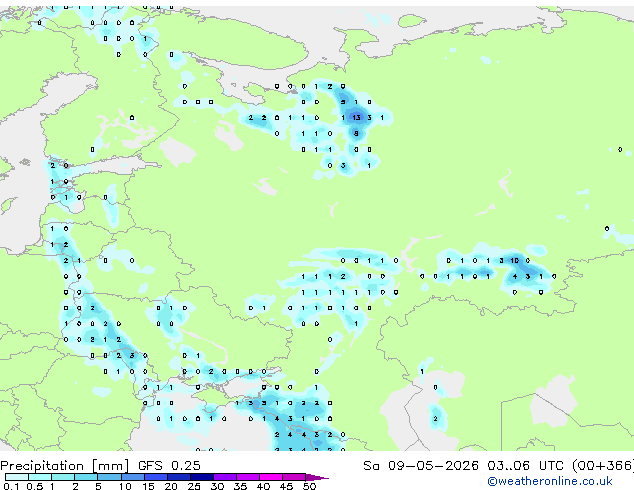Click the legend label '15'
This screenshot has height=490, width=634.
(148, 486)
